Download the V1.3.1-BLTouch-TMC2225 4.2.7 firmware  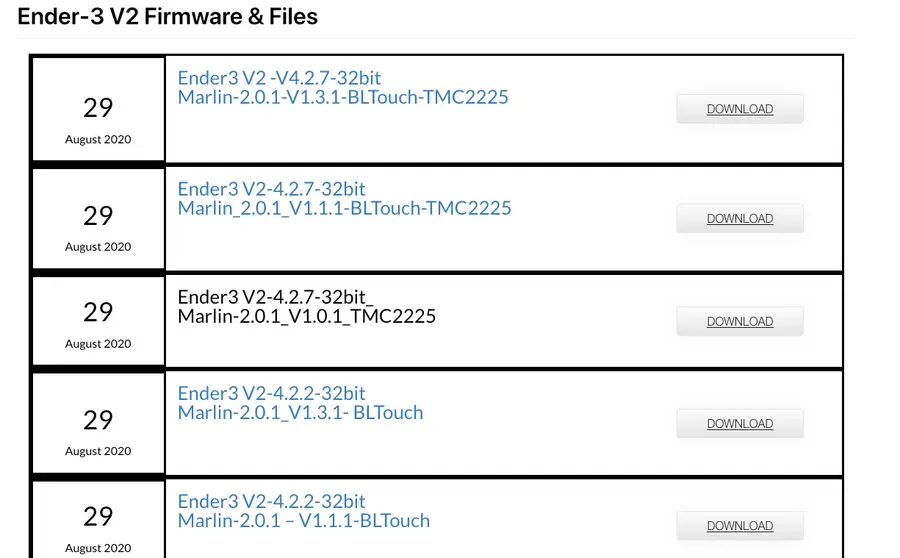coord(740,109)
